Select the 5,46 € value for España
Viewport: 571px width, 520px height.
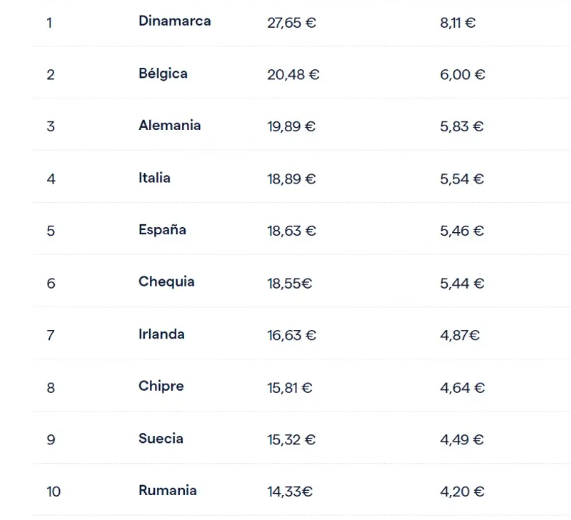tap(462, 231)
